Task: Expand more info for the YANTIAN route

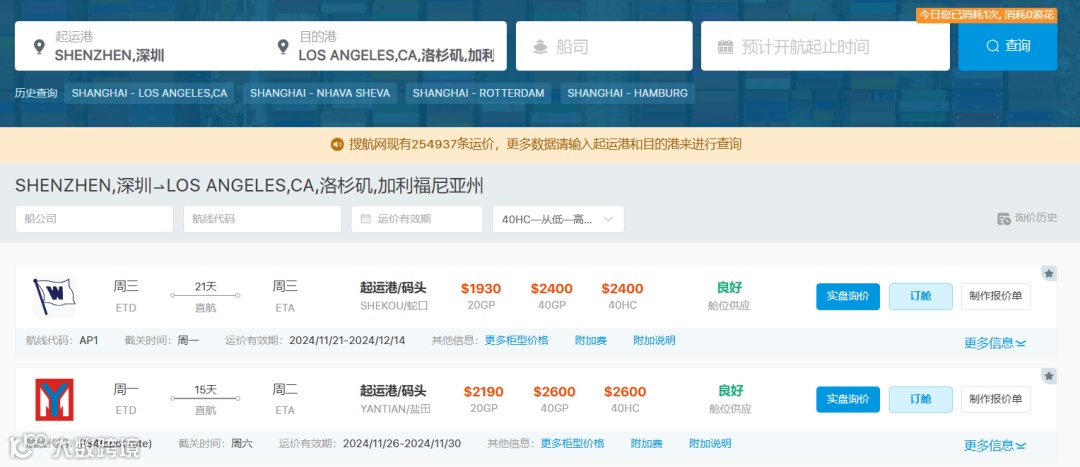Action: [995, 445]
